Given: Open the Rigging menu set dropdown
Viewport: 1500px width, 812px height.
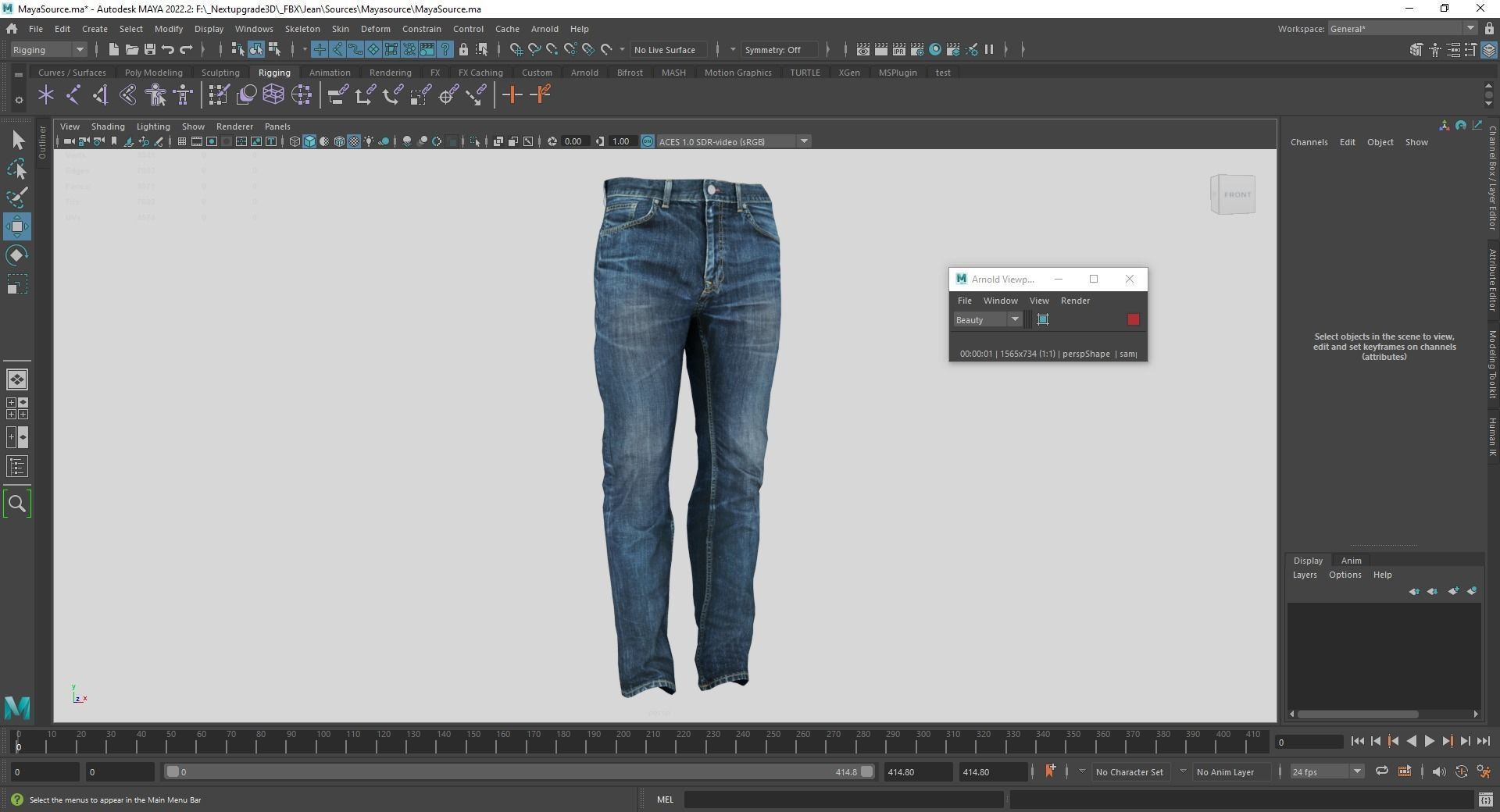Looking at the screenshot, I should (48, 49).
